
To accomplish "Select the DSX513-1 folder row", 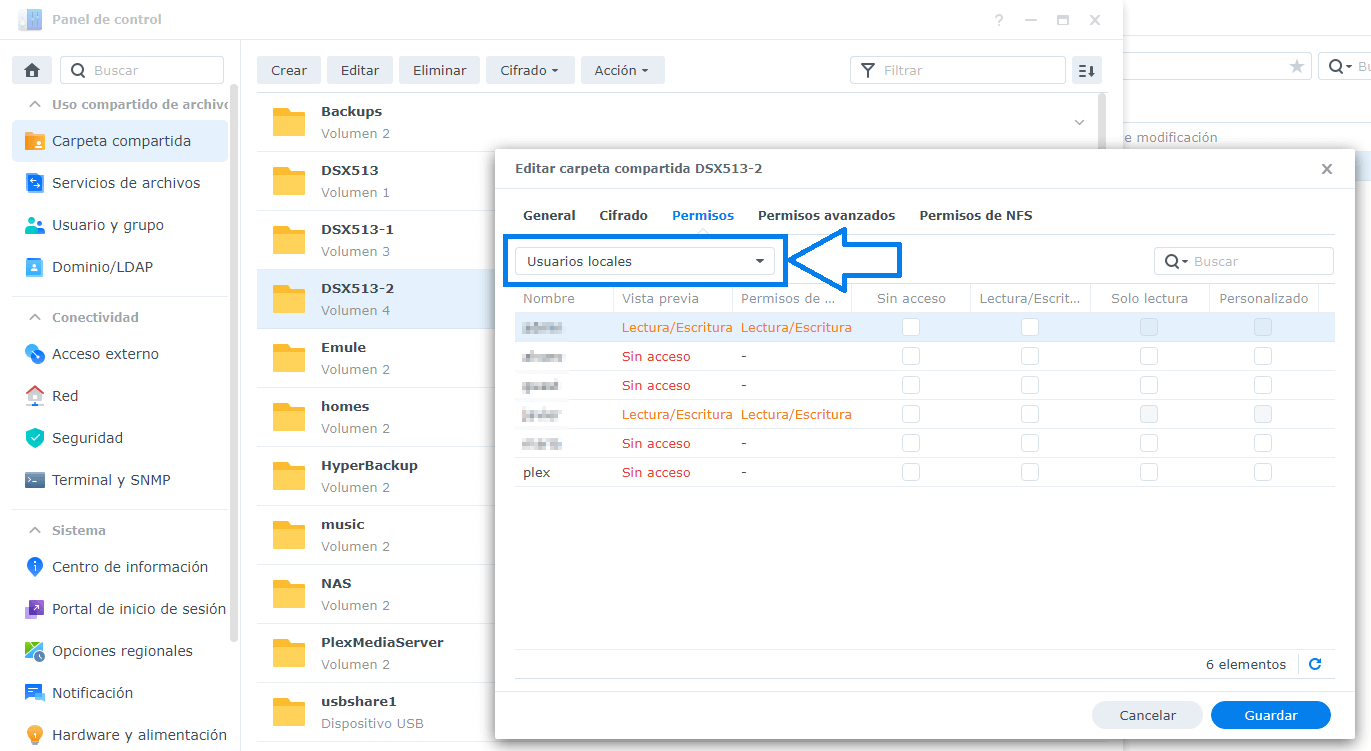I will click(x=376, y=240).
